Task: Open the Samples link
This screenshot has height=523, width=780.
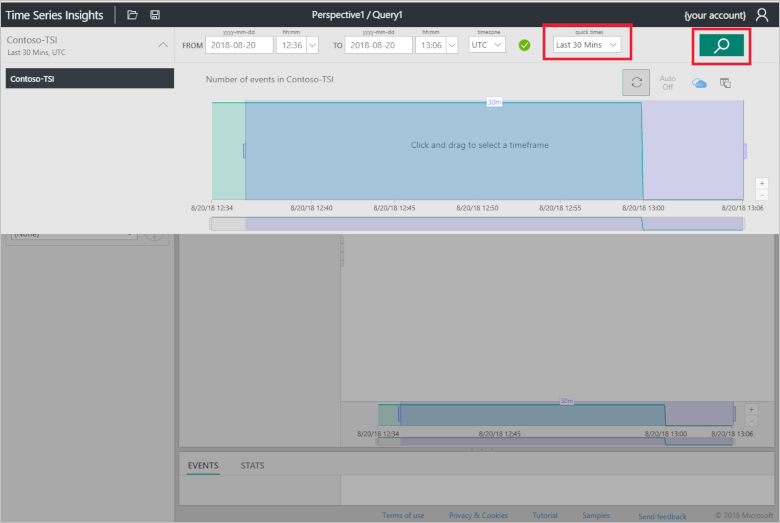Action: pos(596,516)
